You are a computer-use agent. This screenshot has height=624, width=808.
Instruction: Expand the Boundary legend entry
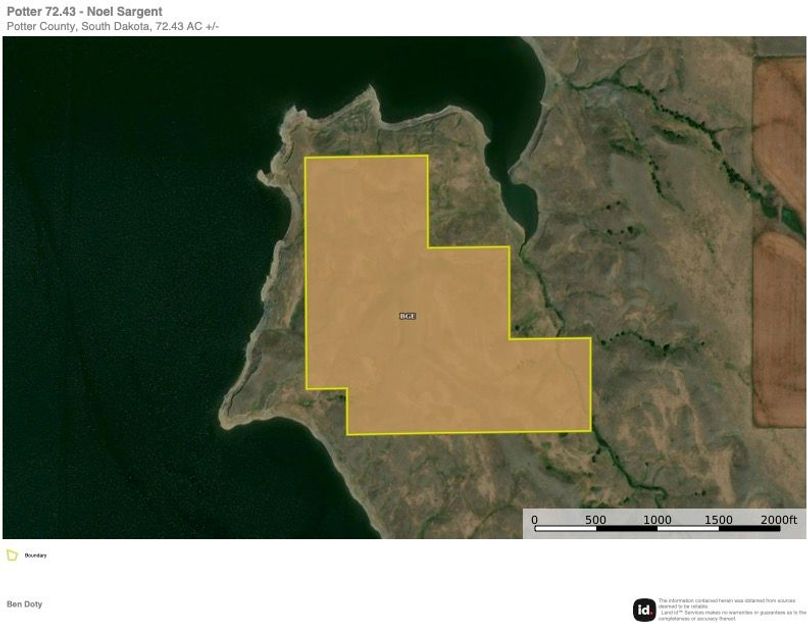[x=36, y=555]
